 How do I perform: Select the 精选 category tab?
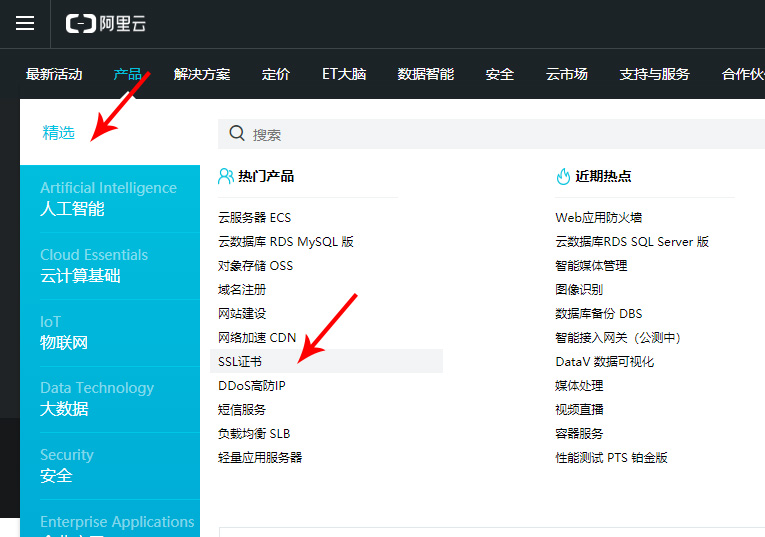tap(59, 132)
